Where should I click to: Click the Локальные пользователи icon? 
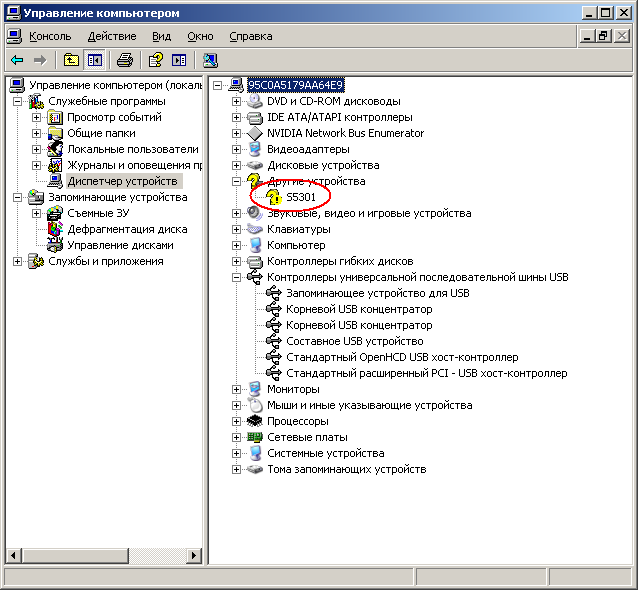(x=55, y=149)
